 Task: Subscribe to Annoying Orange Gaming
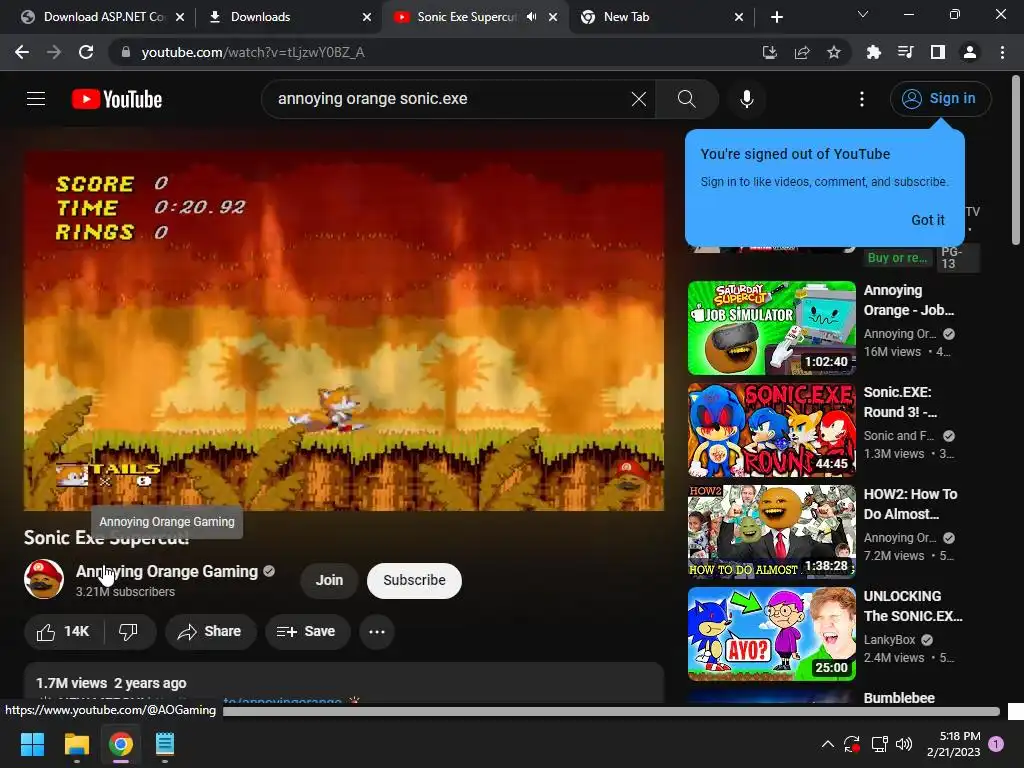[414, 580]
